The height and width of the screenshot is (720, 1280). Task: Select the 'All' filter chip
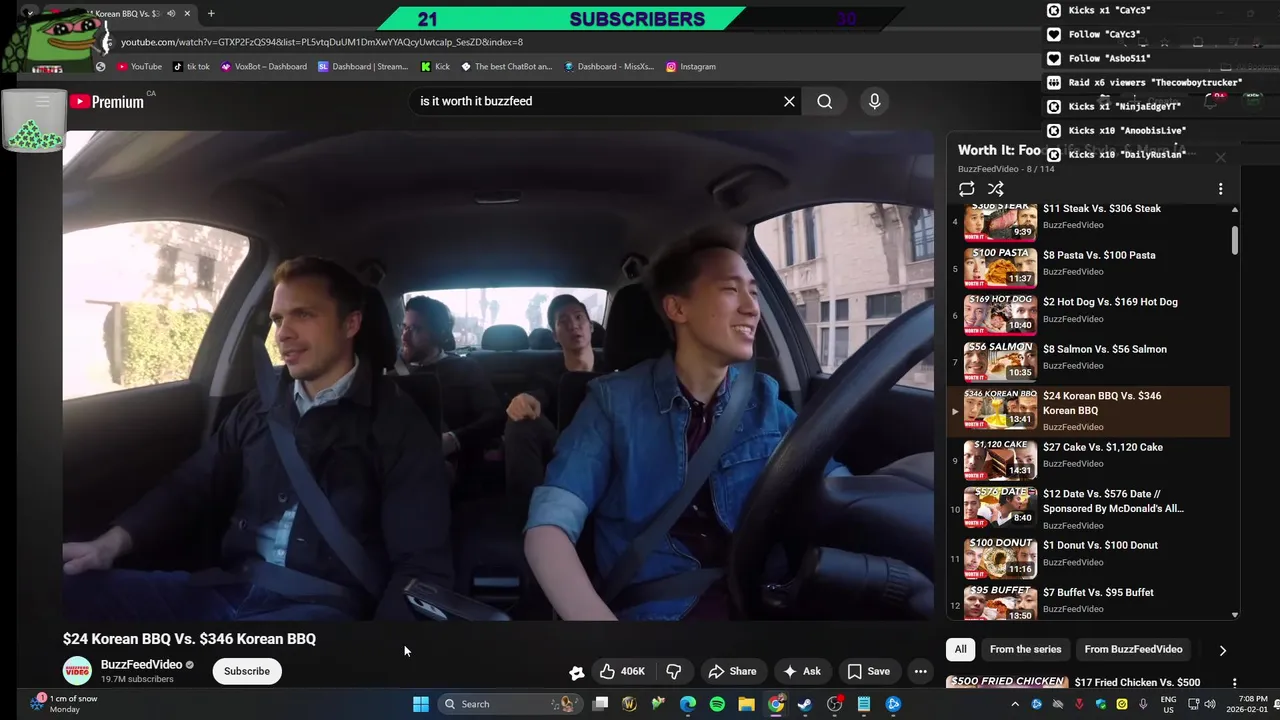(960, 649)
